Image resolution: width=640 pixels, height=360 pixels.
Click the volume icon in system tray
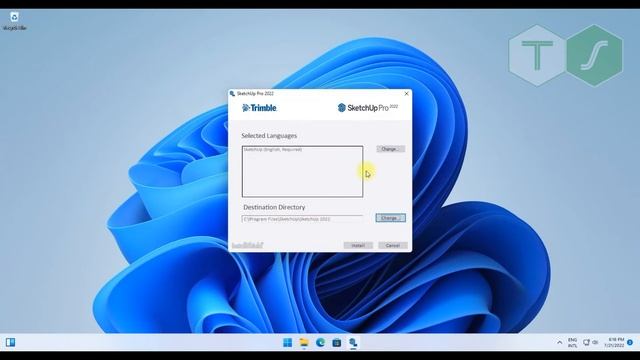pyautogui.click(x=595, y=342)
